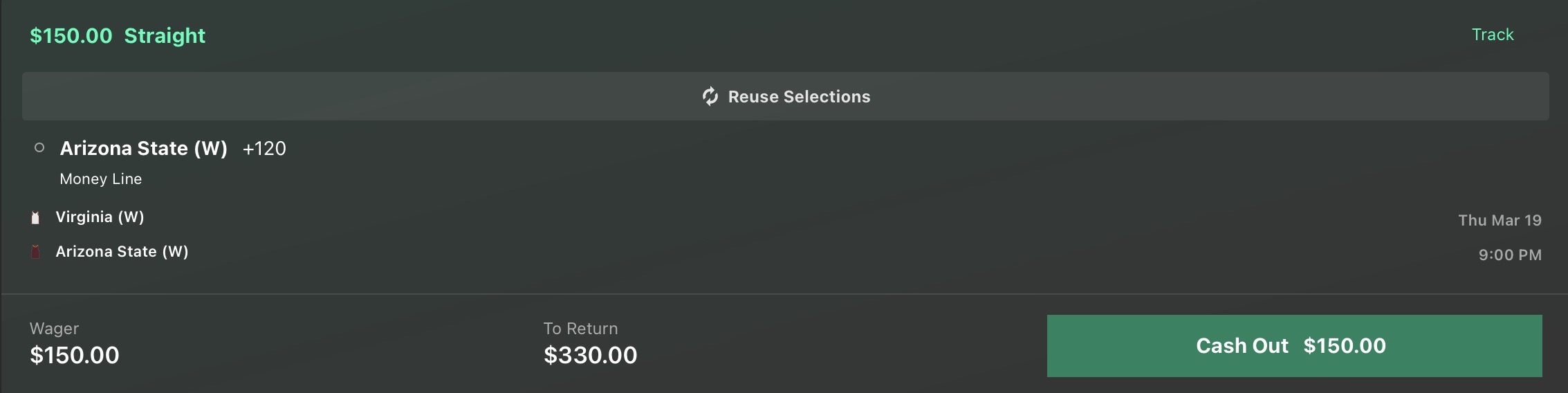1568x393 pixels.
Task: Click the $330.00 return amount
Action: (590, 355)
